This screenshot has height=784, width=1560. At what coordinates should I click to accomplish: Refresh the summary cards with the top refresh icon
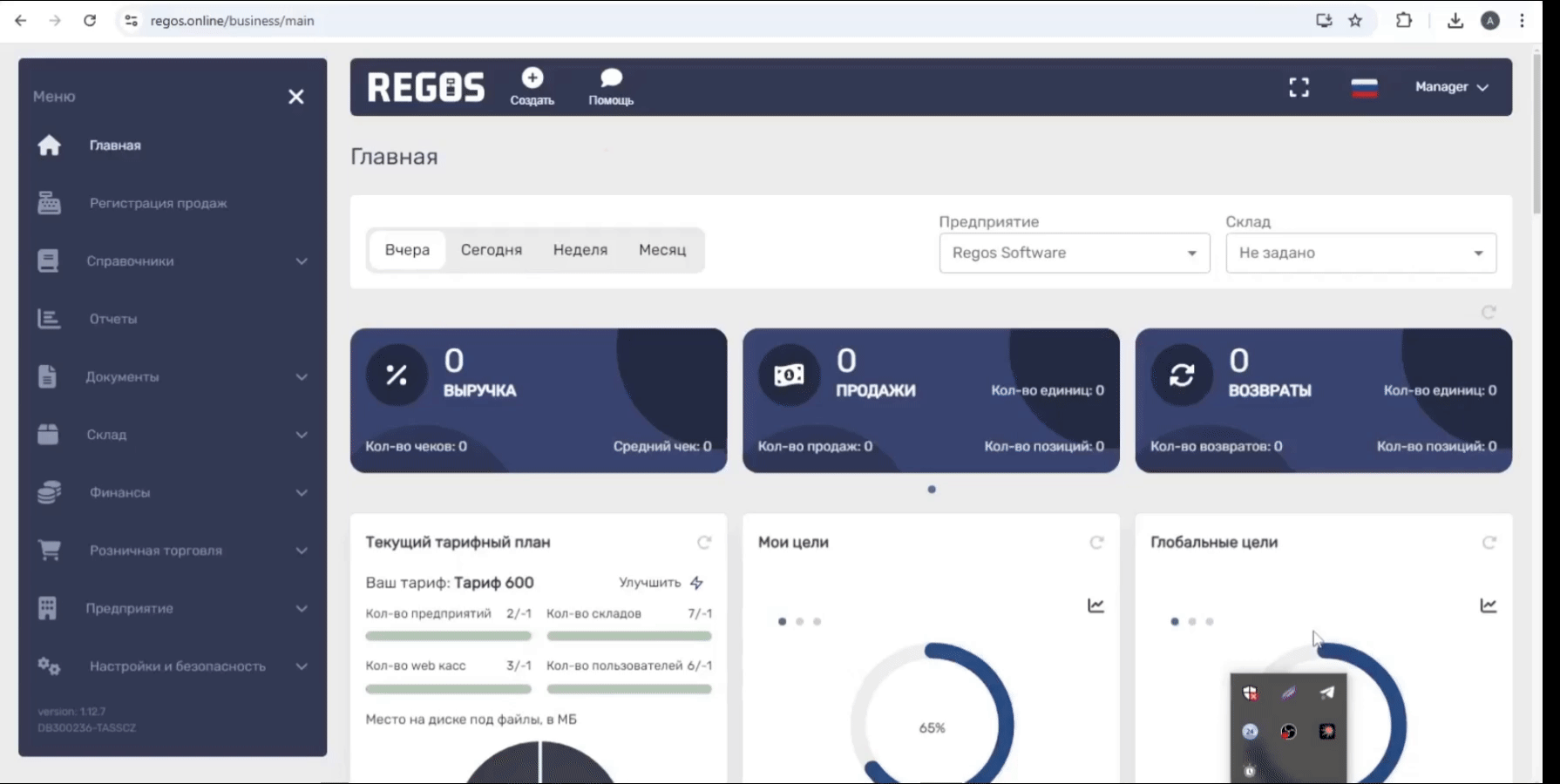tap(1489, 312)
